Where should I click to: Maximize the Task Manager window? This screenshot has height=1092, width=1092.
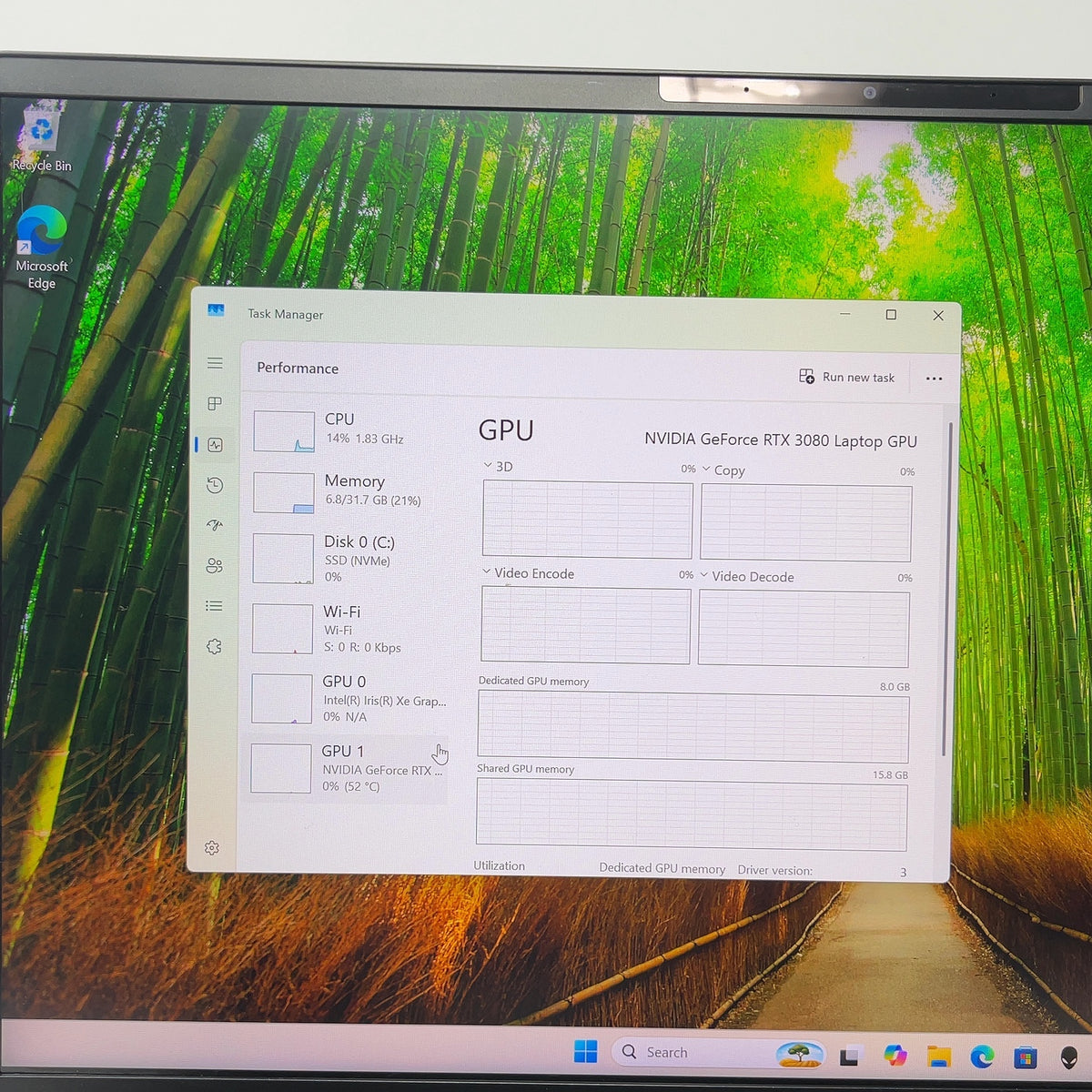click(x=891, y=315)
